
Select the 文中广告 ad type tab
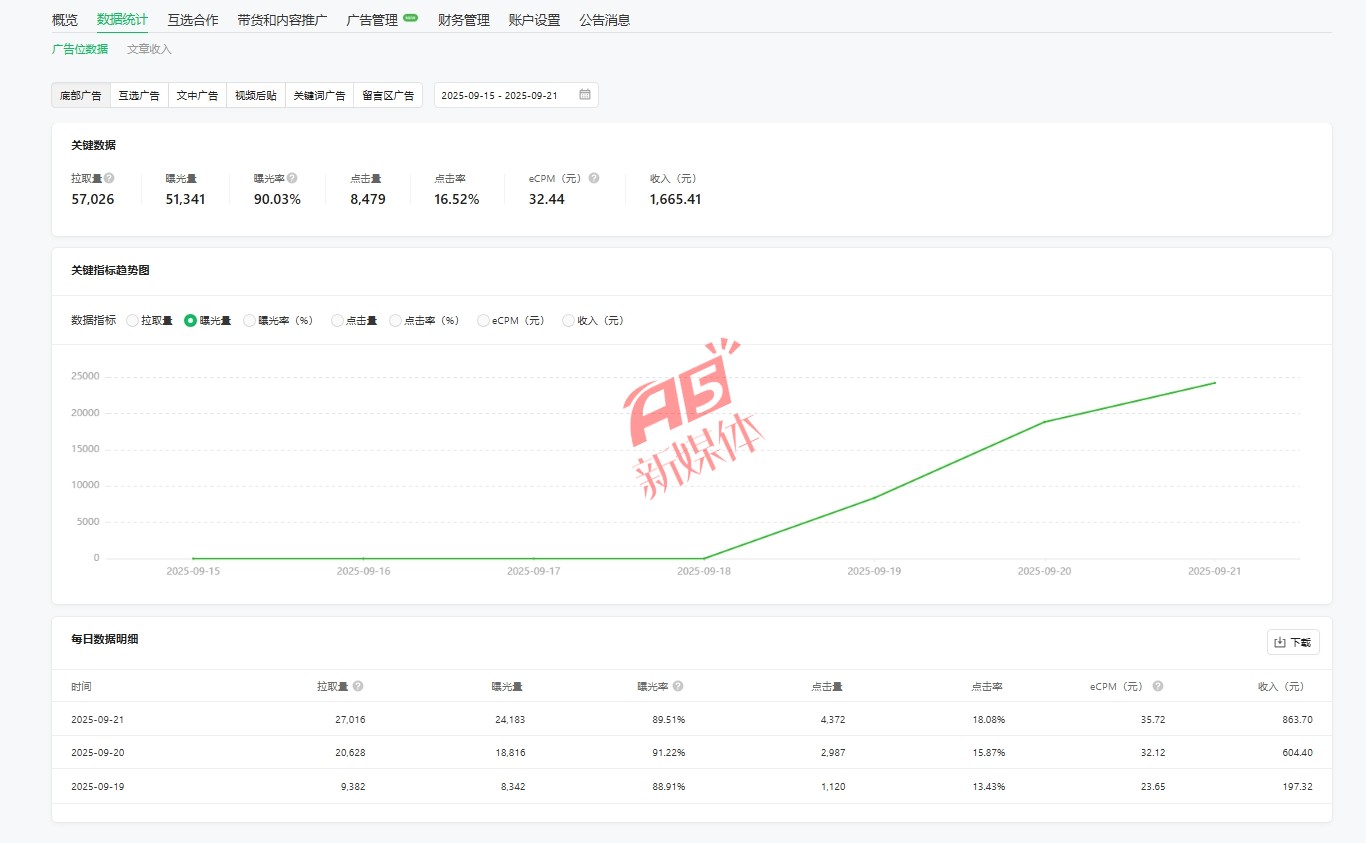(x=197, y=96)
